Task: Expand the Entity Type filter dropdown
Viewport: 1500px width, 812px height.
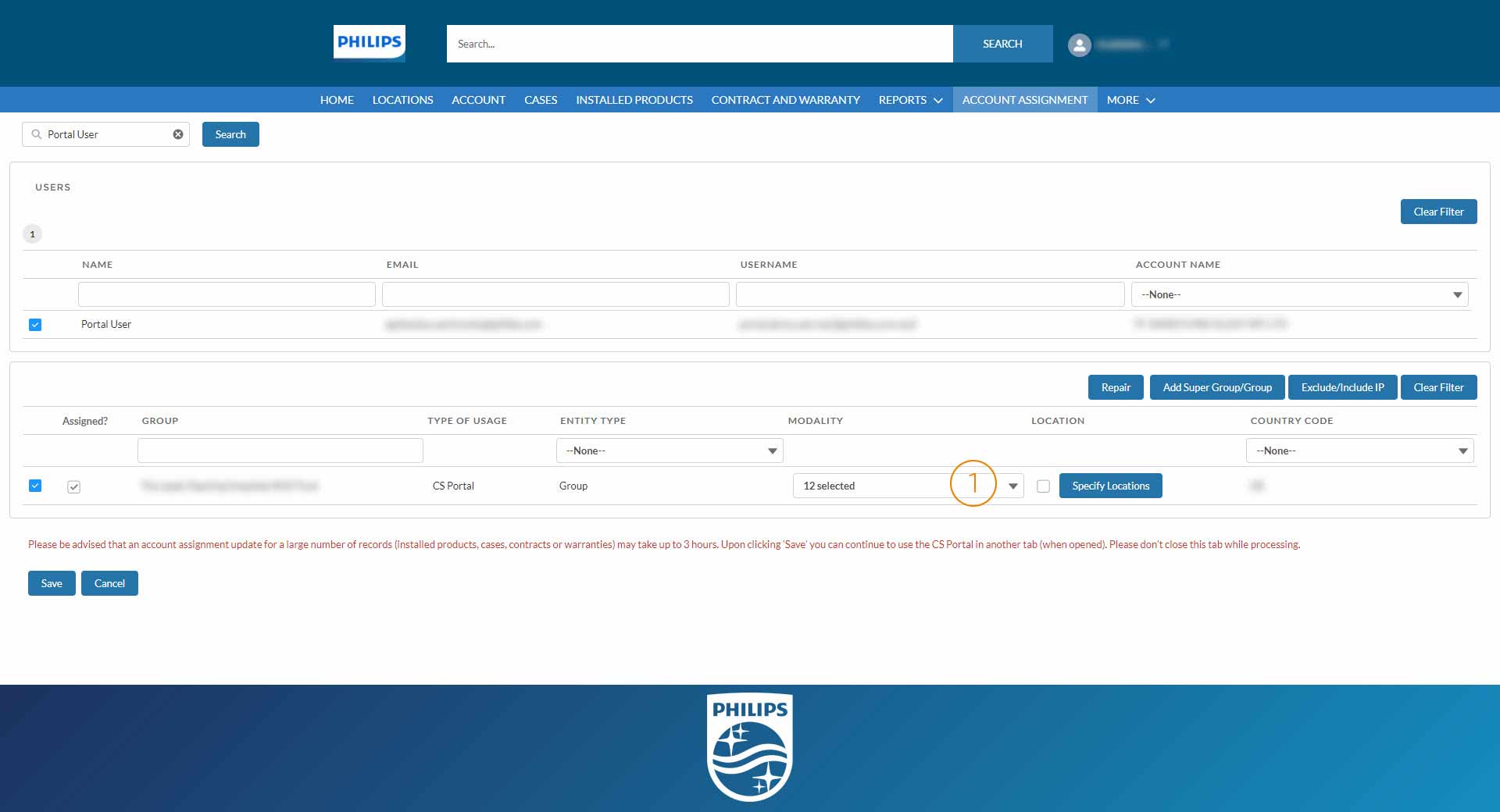Action: point(670,451)
